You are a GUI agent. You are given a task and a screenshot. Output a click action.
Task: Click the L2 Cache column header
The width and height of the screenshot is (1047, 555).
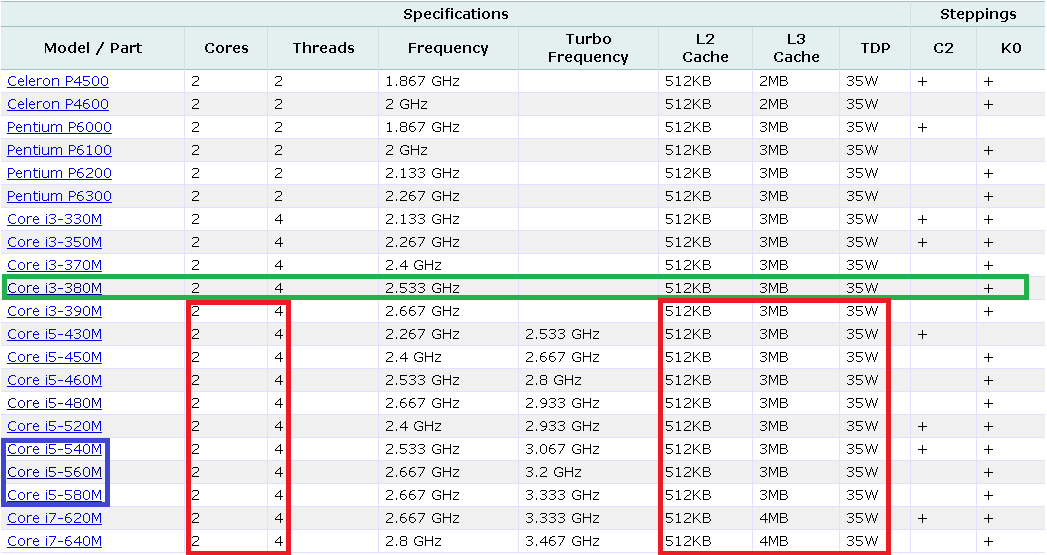[x=705, y=48]
